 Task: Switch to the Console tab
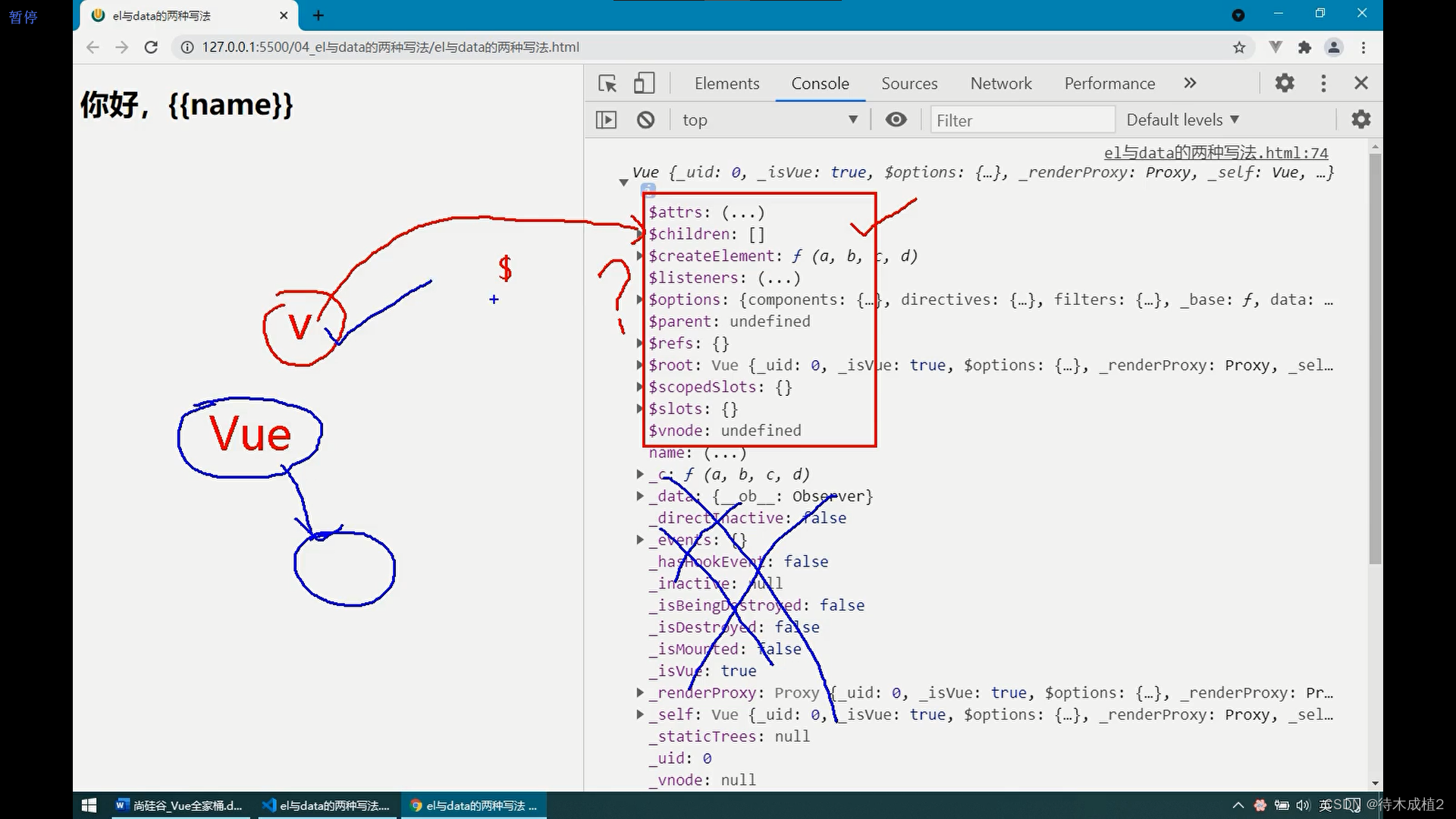pyautogui.click(x=820, y=83)
